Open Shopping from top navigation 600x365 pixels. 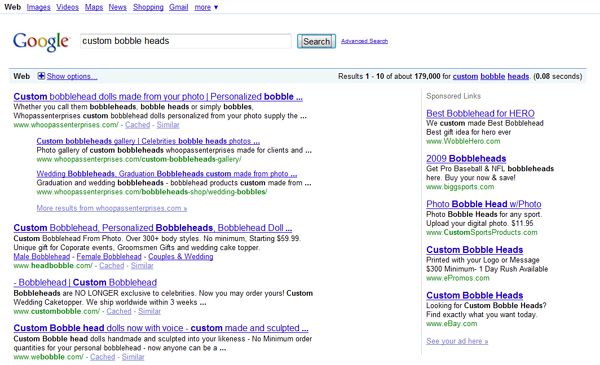click(x=148, y=7)
